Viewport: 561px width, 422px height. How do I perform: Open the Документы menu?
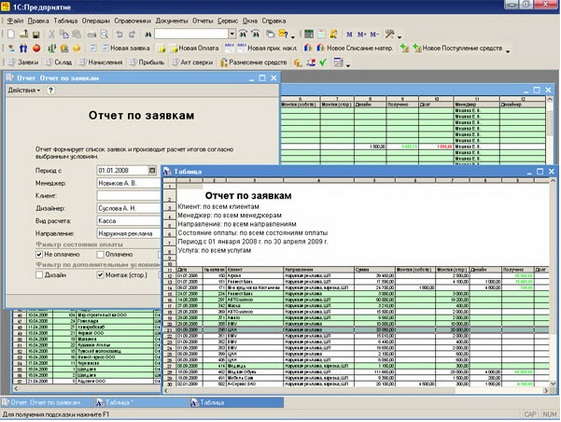point(172,21)
